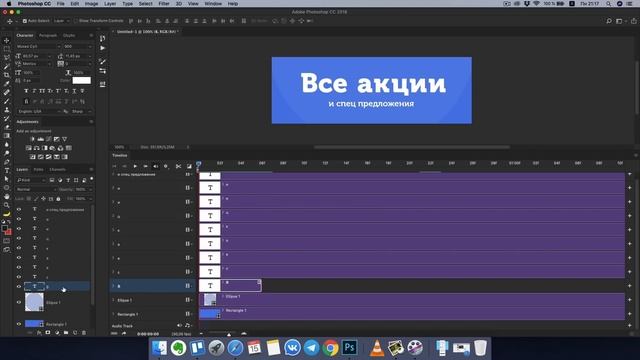Switch to the Channels tab
Image resolution: width=640 pixels, height=360 pixels.
(58, 169)
